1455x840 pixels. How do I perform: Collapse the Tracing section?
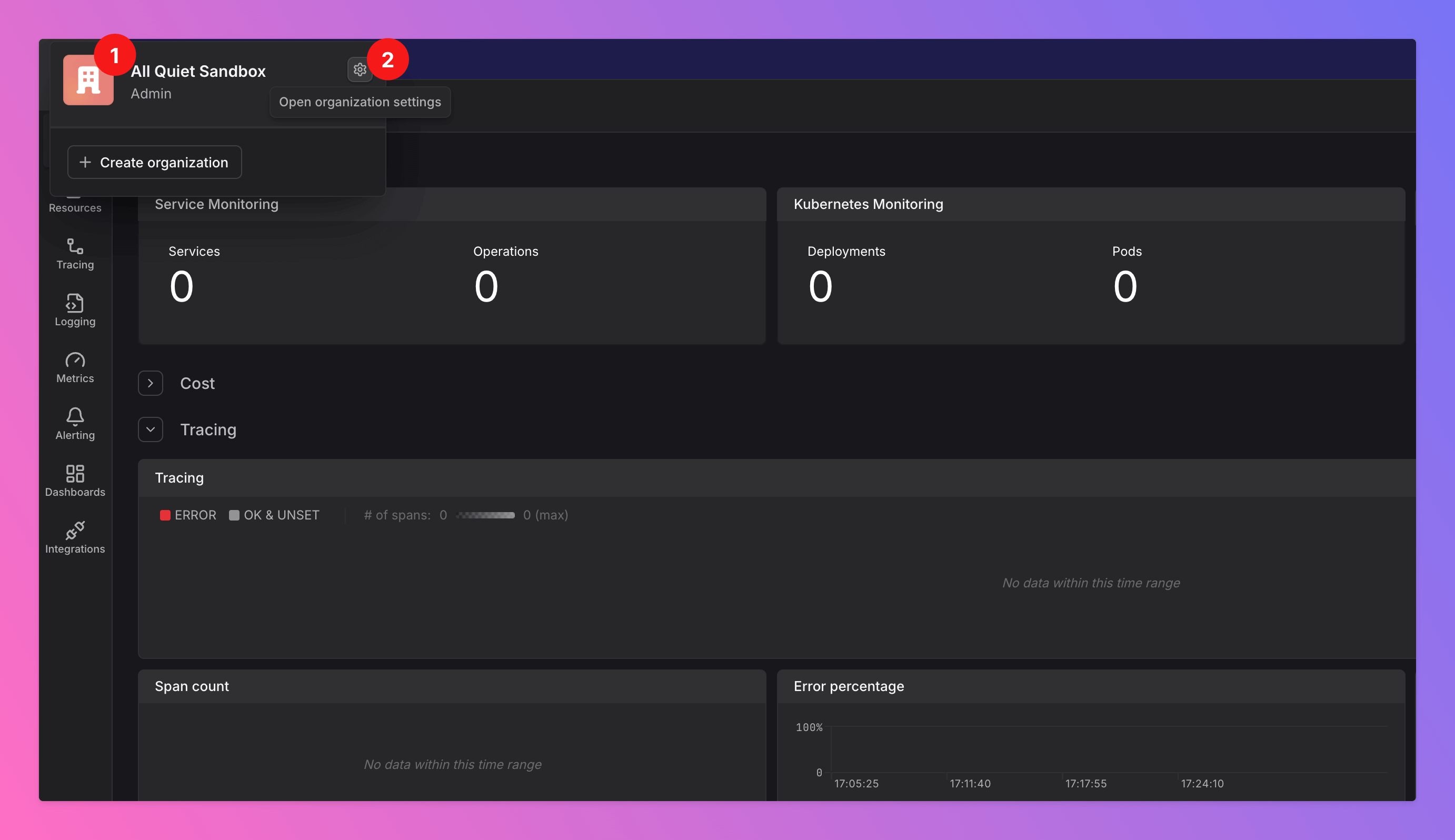pos(151,430)
